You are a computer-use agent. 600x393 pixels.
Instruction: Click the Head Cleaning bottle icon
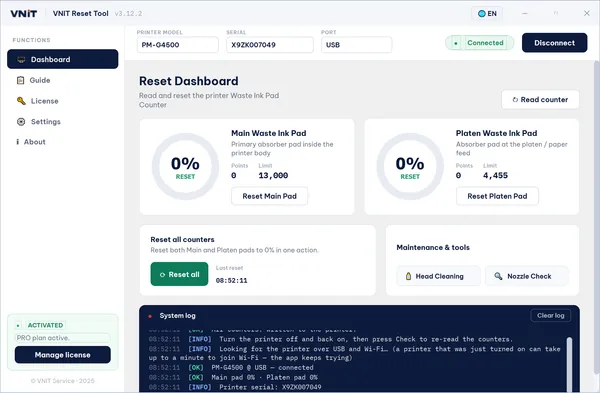click(408, 276)
